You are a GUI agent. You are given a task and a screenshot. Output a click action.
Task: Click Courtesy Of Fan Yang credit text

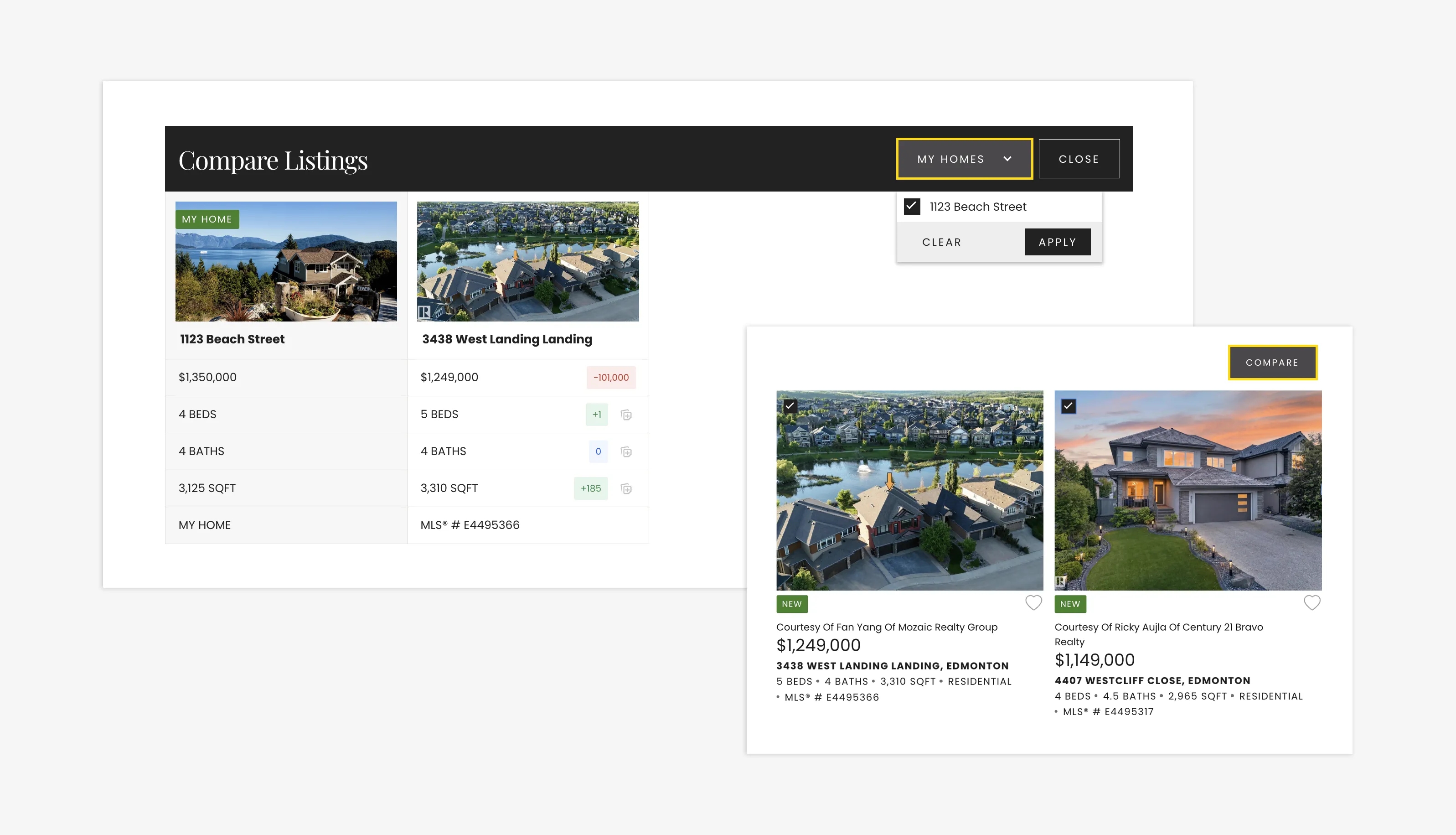[x=887, y=627]
